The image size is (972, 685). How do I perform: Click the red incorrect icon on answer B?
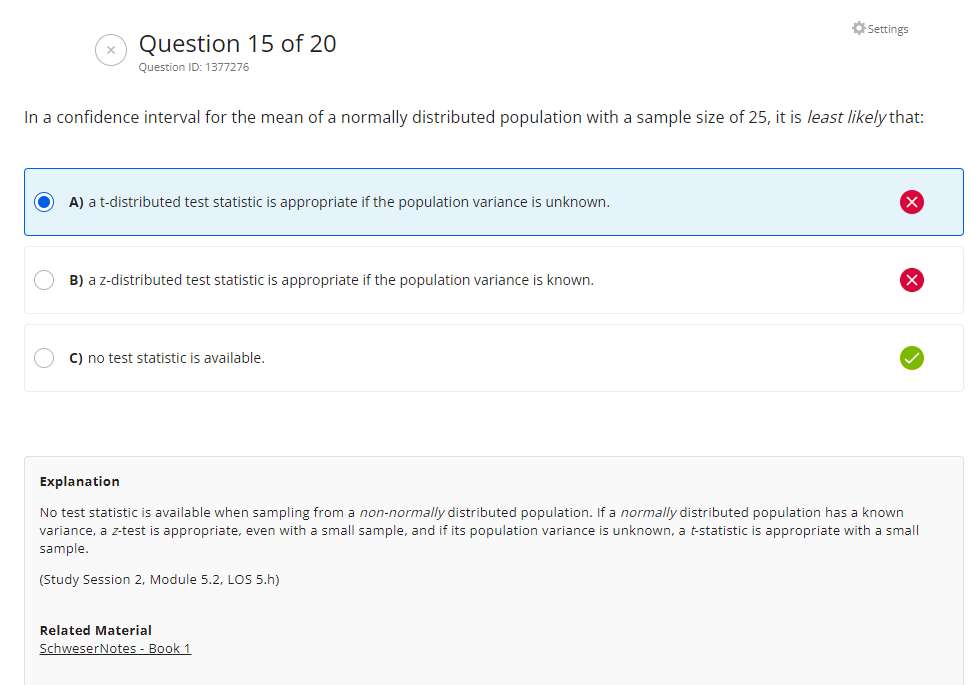tap(911, 280)
